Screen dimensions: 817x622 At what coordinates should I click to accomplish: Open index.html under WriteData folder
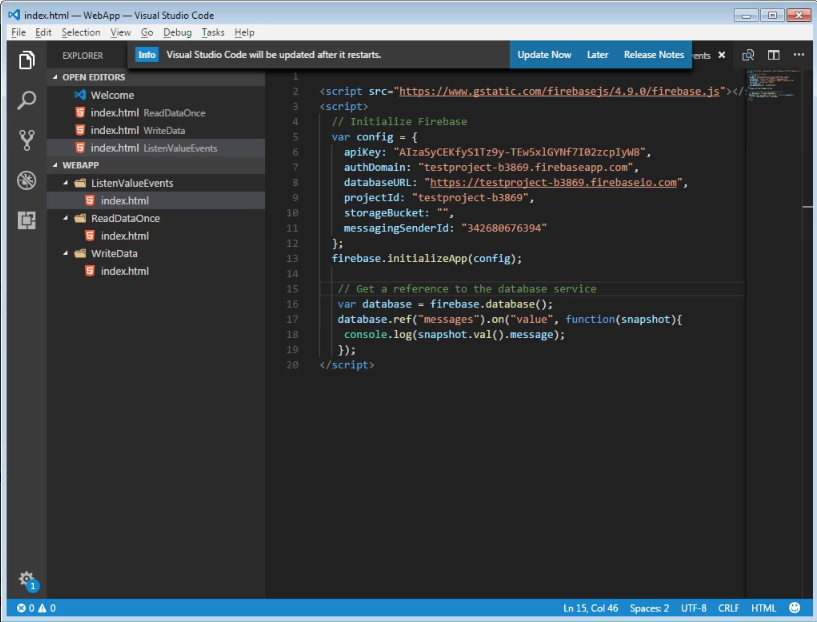[156, 271]
